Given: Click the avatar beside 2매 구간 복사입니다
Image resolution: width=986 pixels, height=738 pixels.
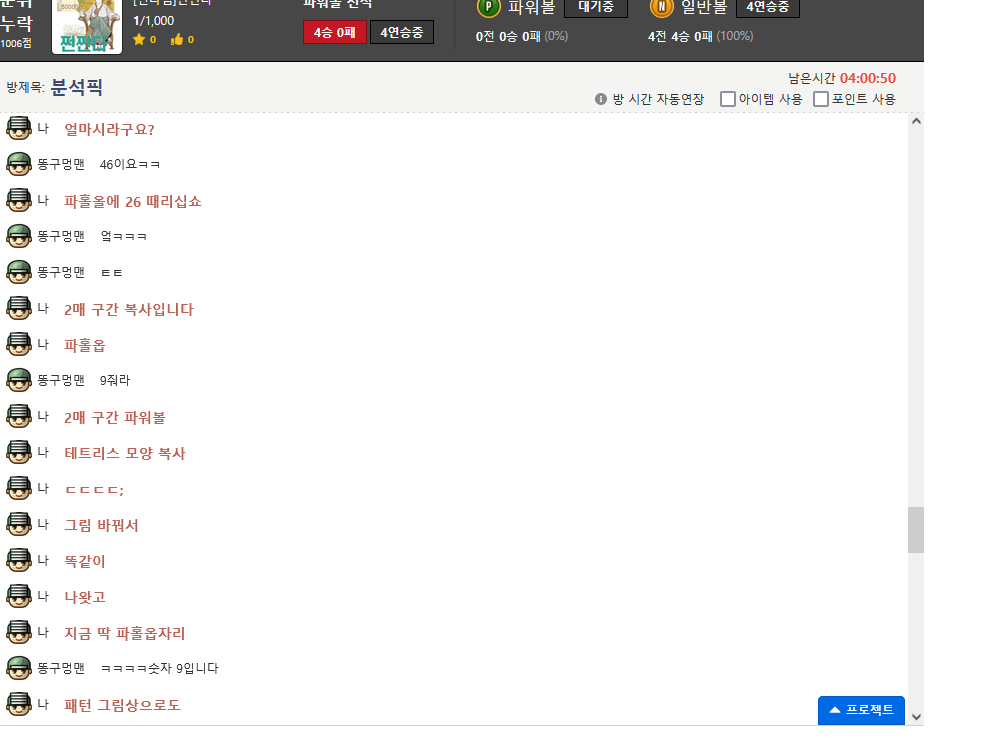Looking at the screenshot, I should click(19, 308).
